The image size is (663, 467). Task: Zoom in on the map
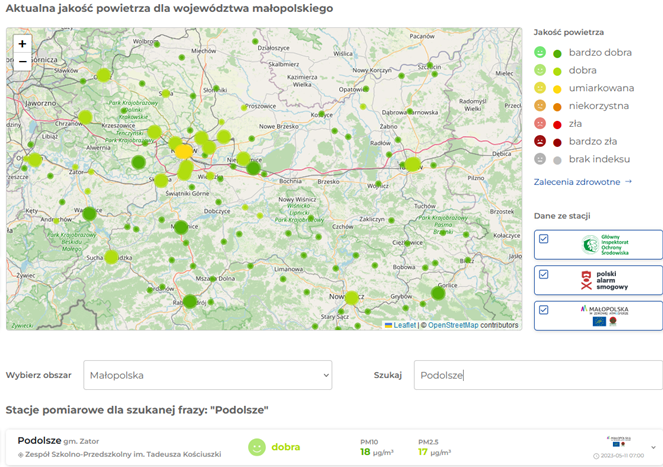(x=22, y=44)
